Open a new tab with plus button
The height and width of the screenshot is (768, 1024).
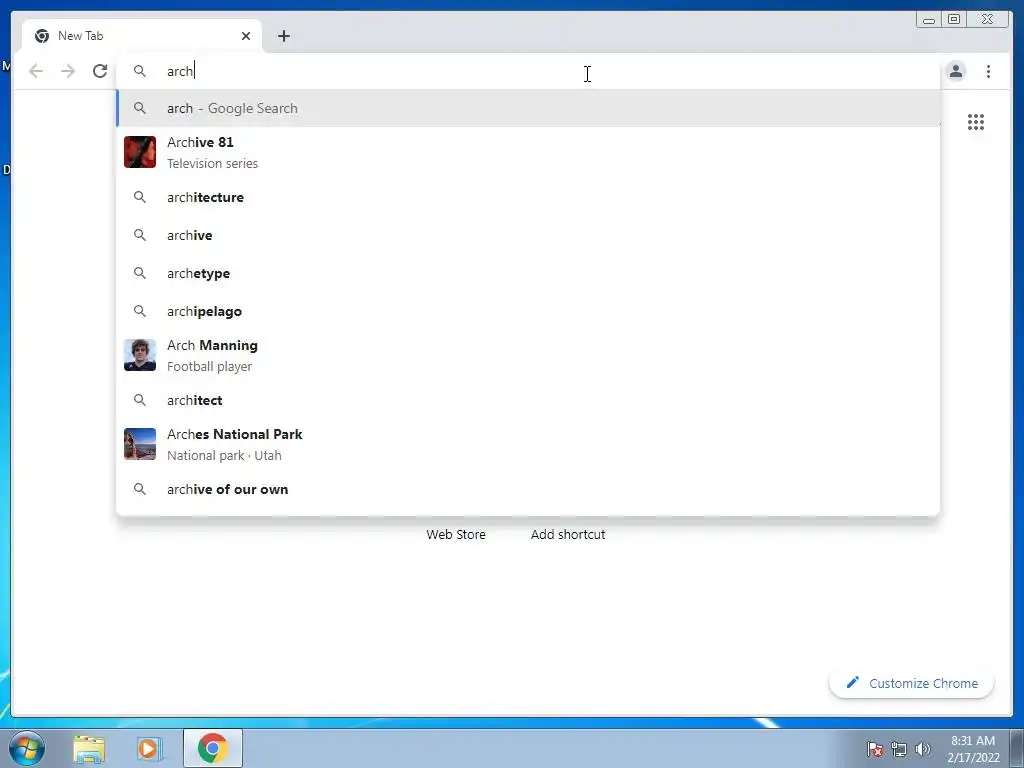[283, 36]
